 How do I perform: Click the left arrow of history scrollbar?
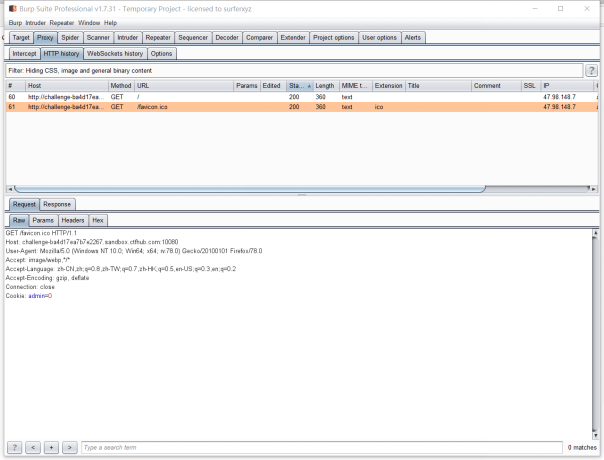coord(10,189)
